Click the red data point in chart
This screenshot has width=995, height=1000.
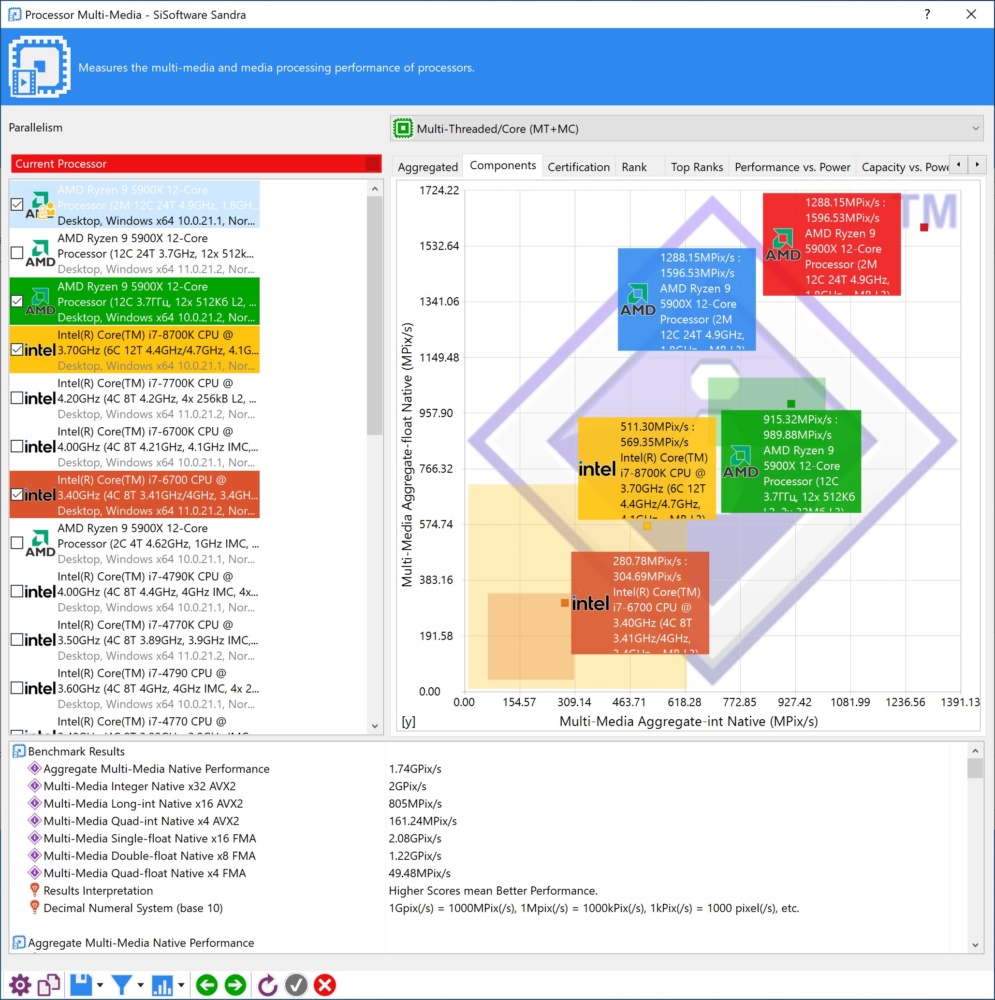[x=924, y=227]
